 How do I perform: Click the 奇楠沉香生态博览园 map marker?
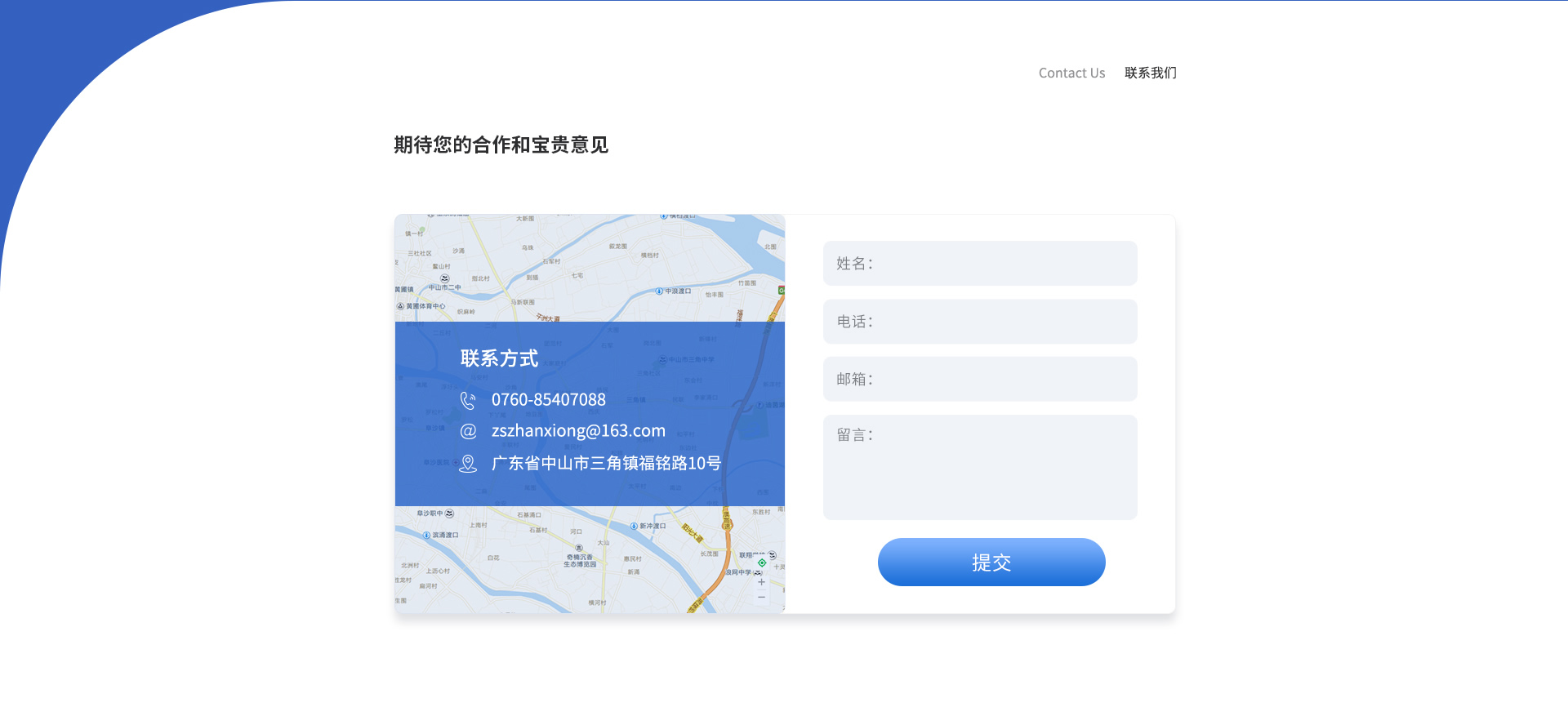click(x=579, y=549)
